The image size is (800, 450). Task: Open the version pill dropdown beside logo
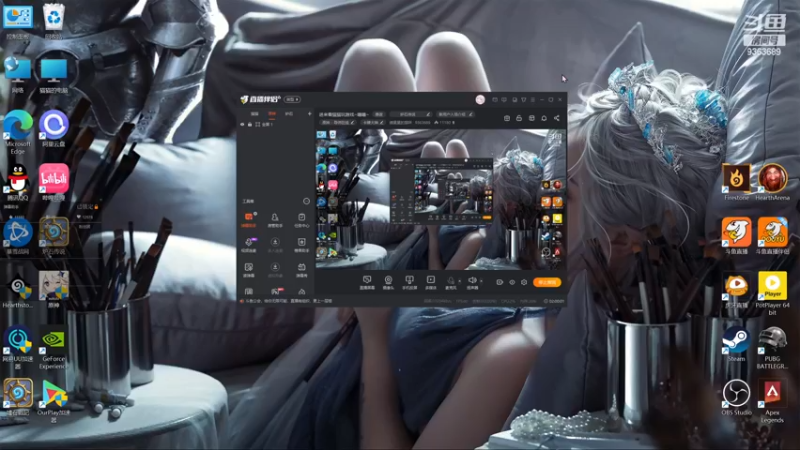[292, 99]
